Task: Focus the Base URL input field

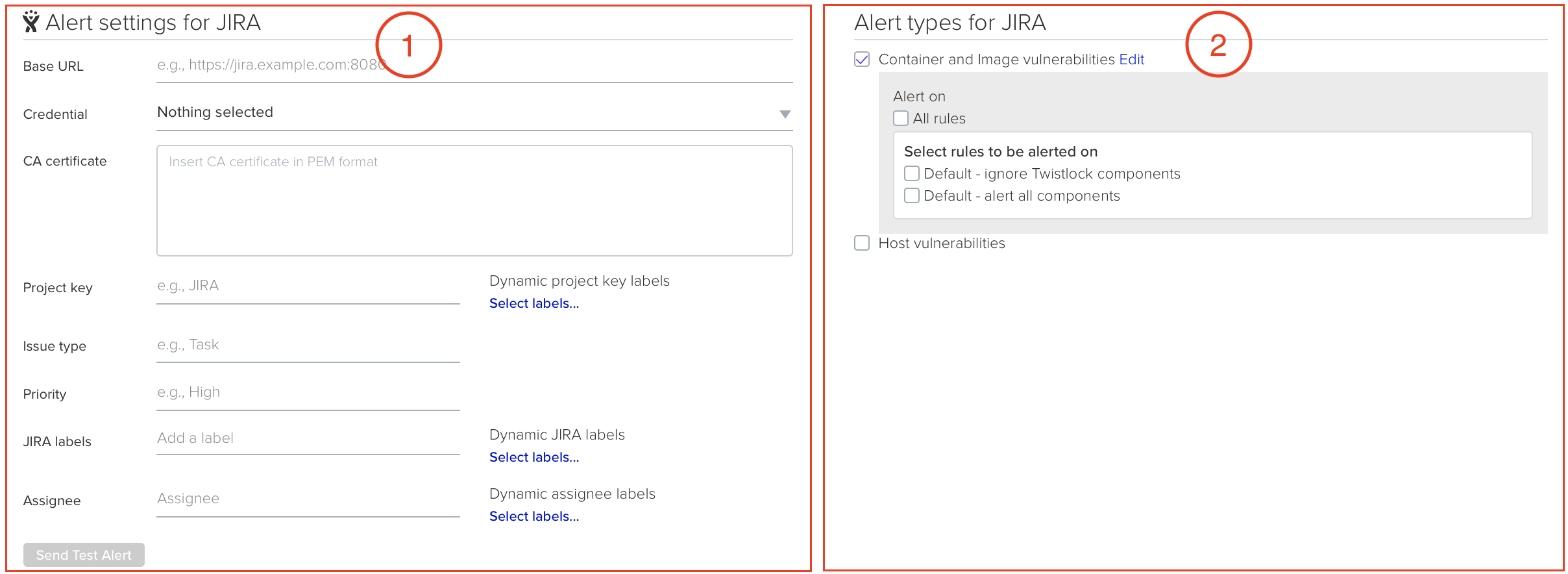Action: 474,66
